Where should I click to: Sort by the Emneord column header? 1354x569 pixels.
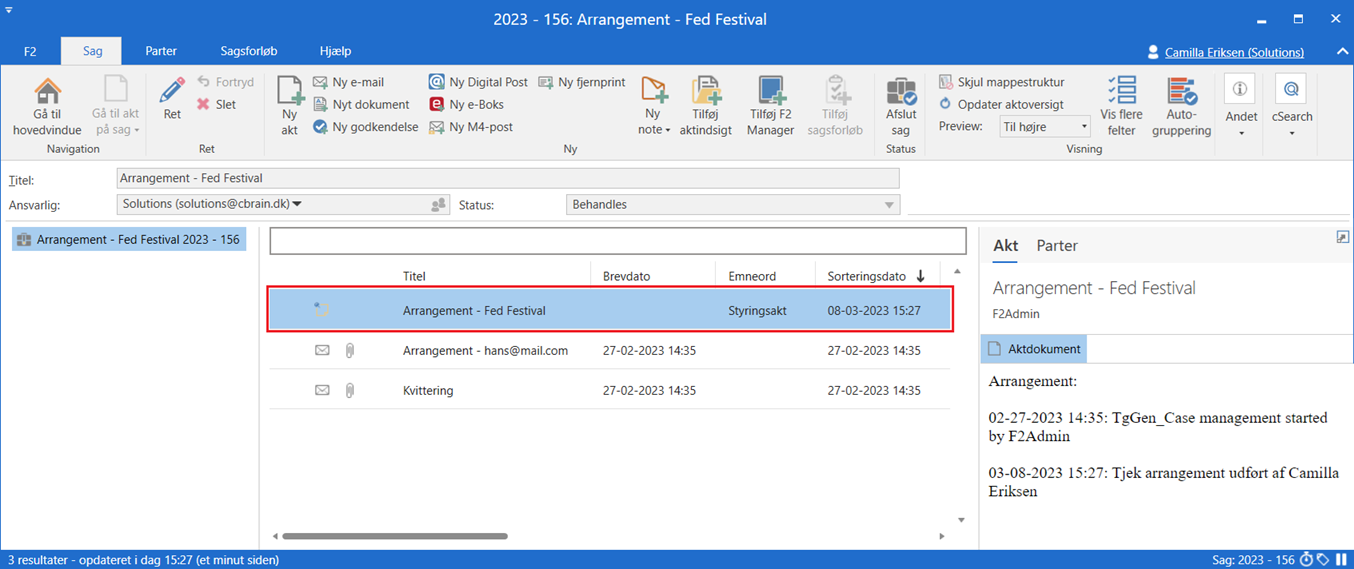pos(752,276)
